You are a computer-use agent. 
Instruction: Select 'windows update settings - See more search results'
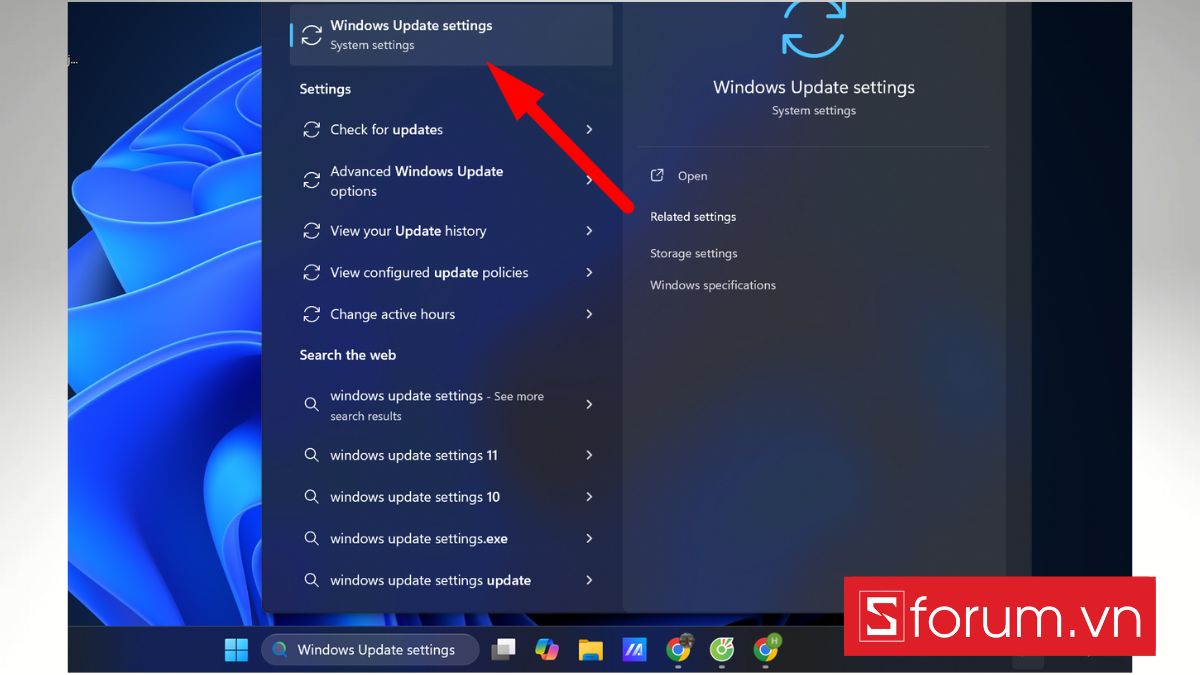pos(451,405)
